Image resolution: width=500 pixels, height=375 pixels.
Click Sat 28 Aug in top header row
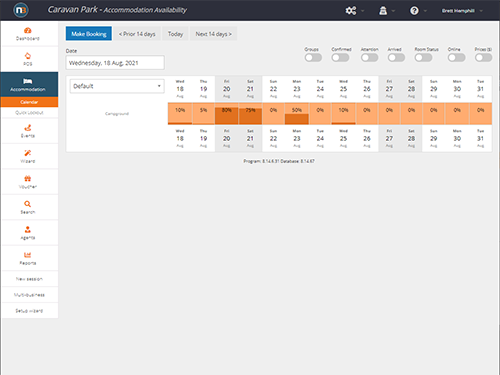411,89
